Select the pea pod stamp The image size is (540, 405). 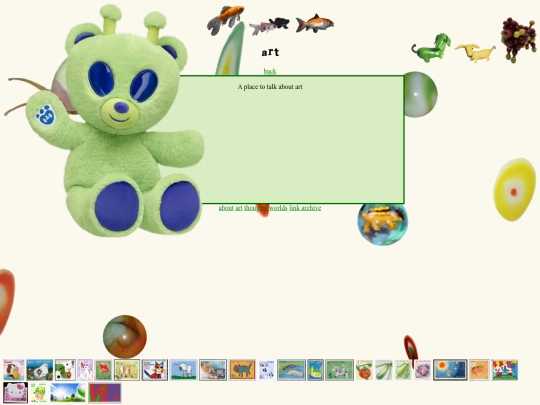click(x=403, y=370)
